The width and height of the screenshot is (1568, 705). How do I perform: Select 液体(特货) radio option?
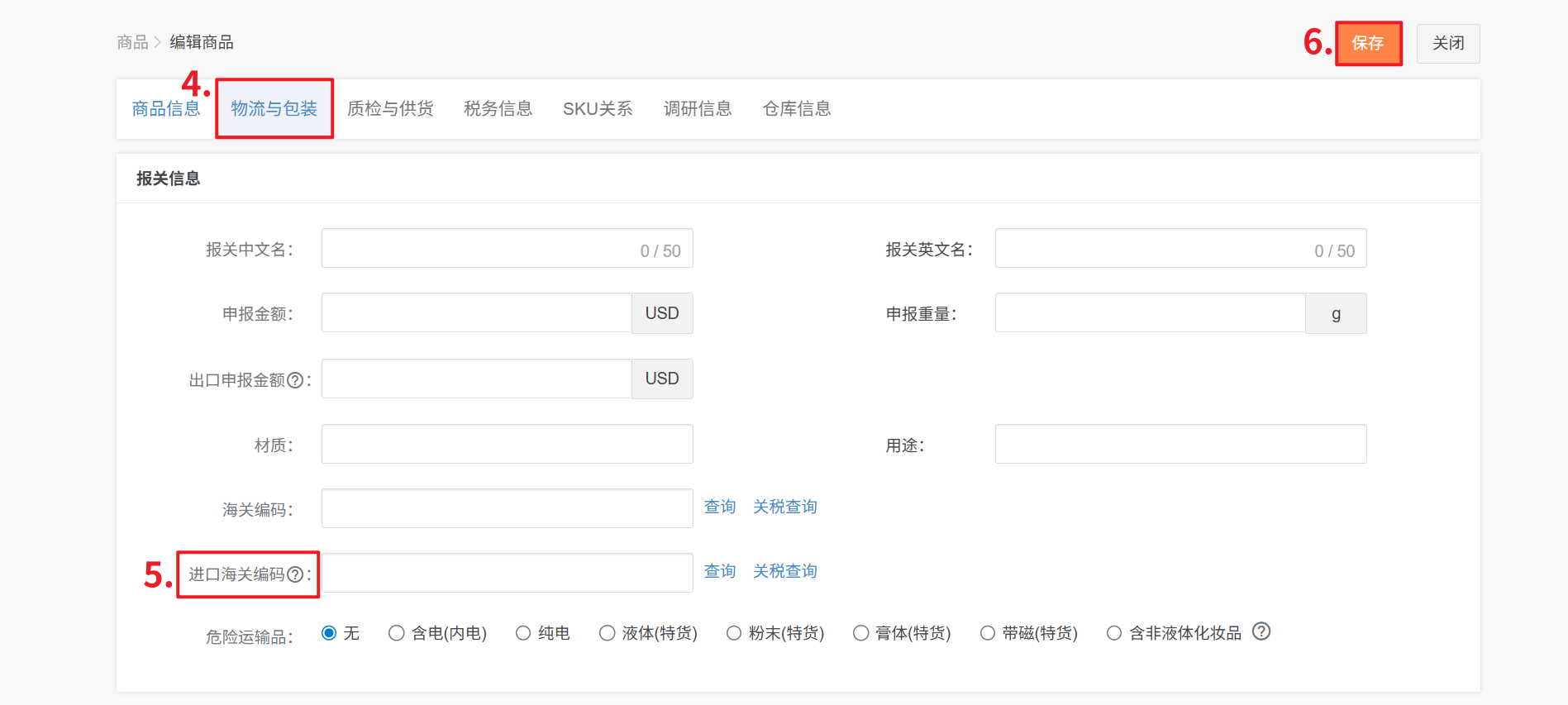[608, 633]
